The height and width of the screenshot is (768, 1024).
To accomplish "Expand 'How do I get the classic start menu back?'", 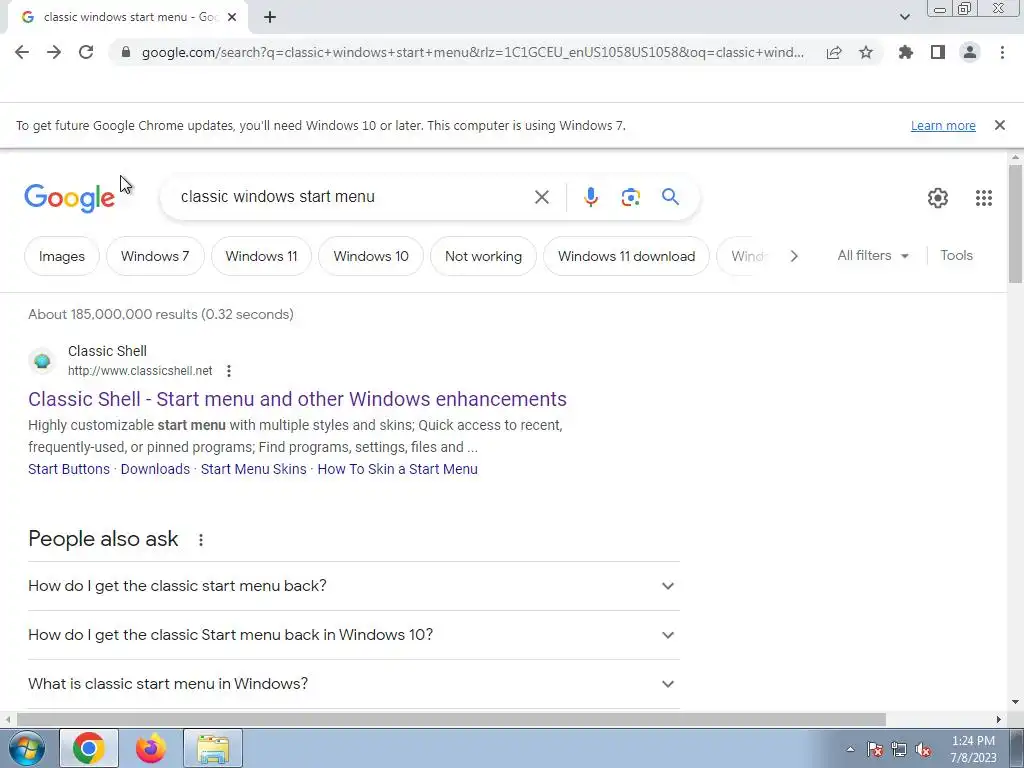I will pos(353,586).
